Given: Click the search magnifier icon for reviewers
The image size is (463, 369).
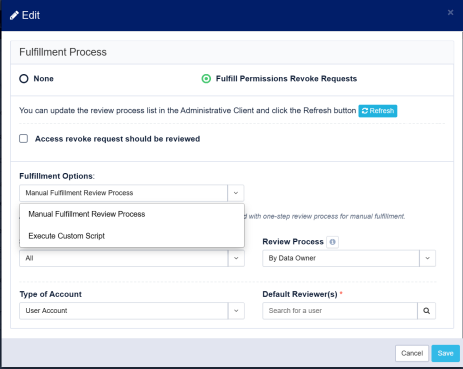Looking at the screenshot, I should (x=426, y=311).
